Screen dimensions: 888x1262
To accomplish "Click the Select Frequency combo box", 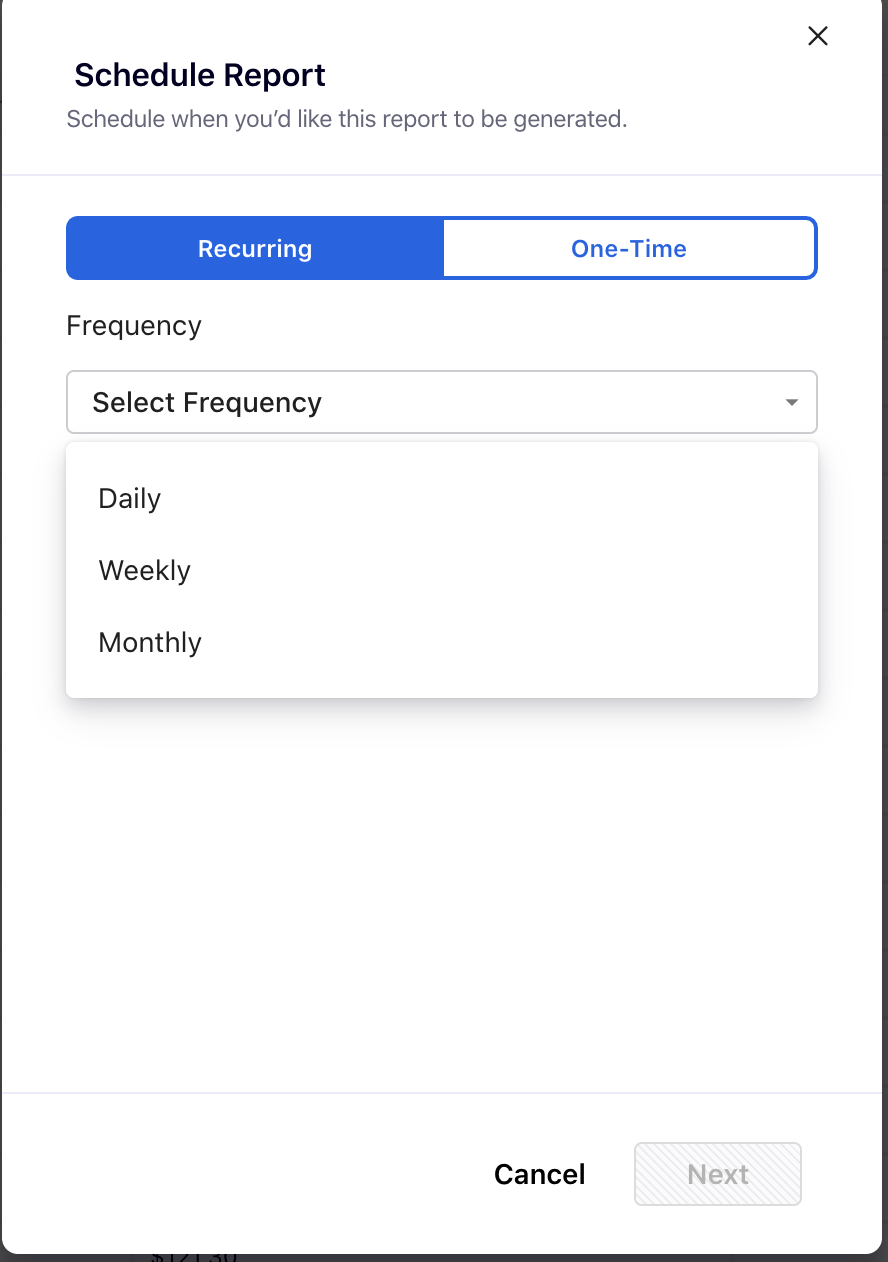I will pyautogui.click(x=440, y=402).
